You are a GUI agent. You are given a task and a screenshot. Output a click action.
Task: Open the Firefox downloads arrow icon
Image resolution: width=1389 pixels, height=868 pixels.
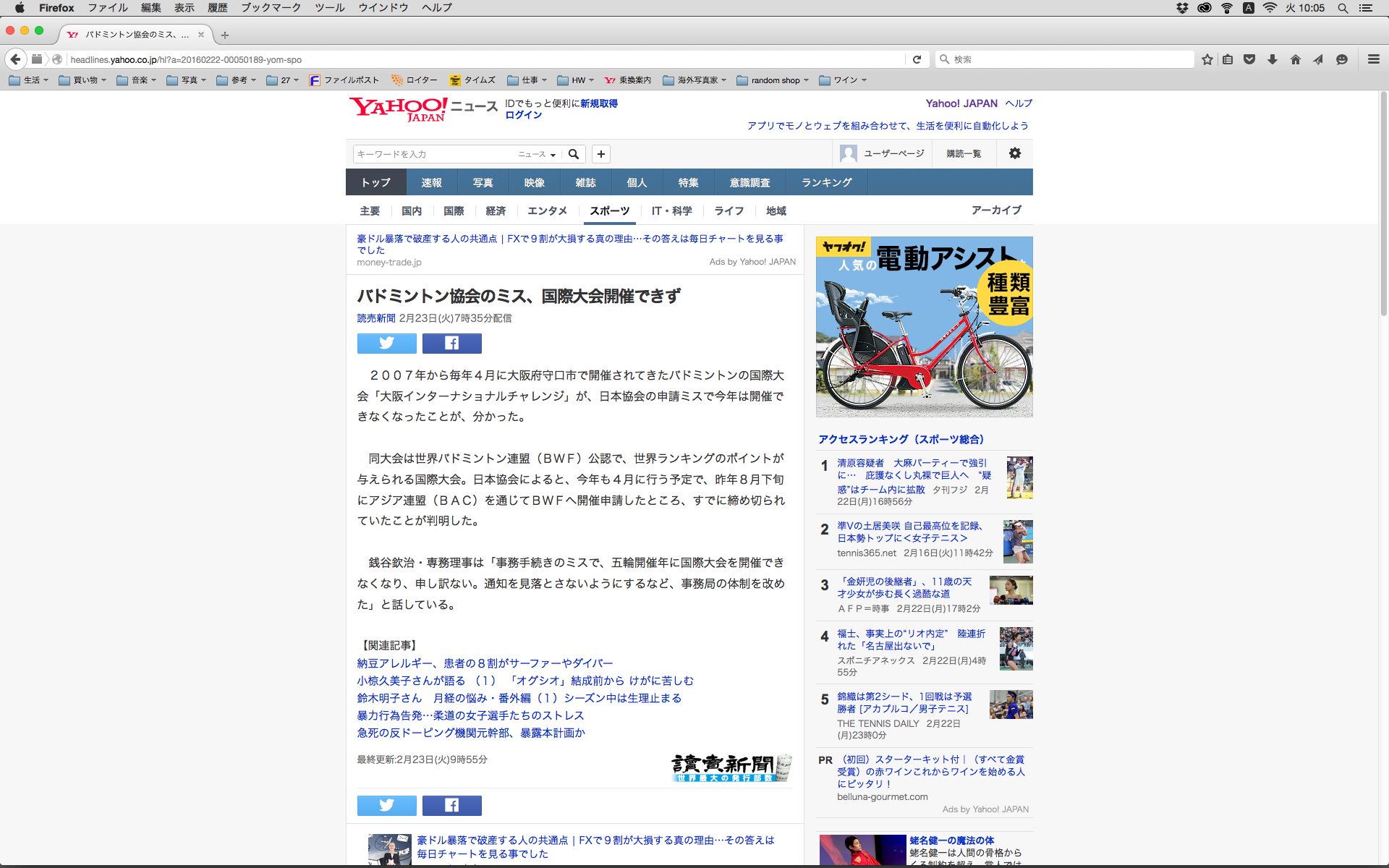1272,59
